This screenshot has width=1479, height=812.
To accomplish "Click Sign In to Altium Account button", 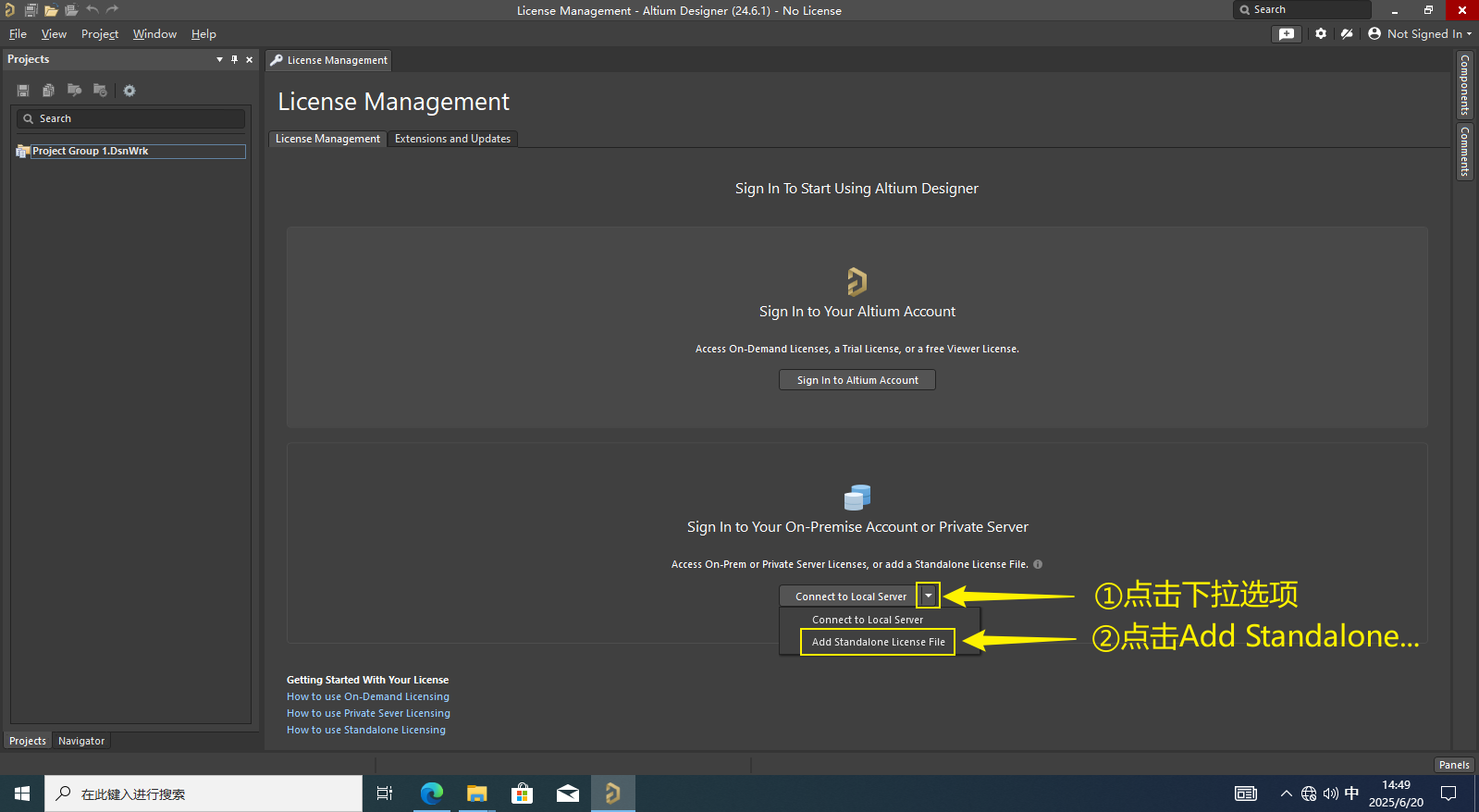I will tap(857, 380).
